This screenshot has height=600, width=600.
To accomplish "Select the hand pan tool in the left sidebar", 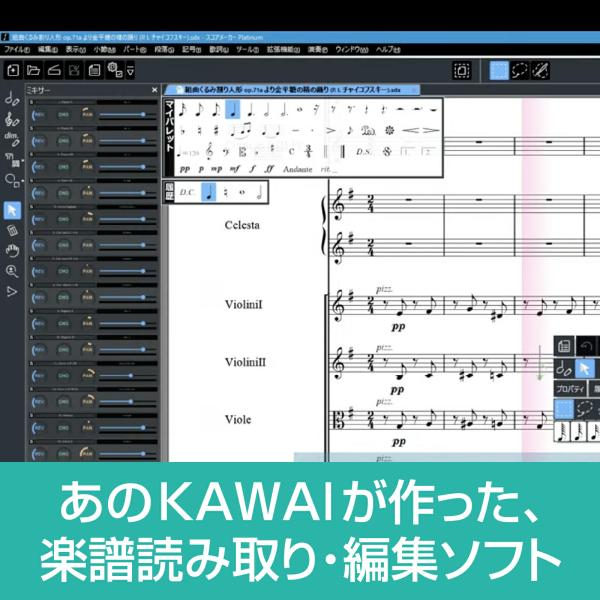I will click(12, 251).
